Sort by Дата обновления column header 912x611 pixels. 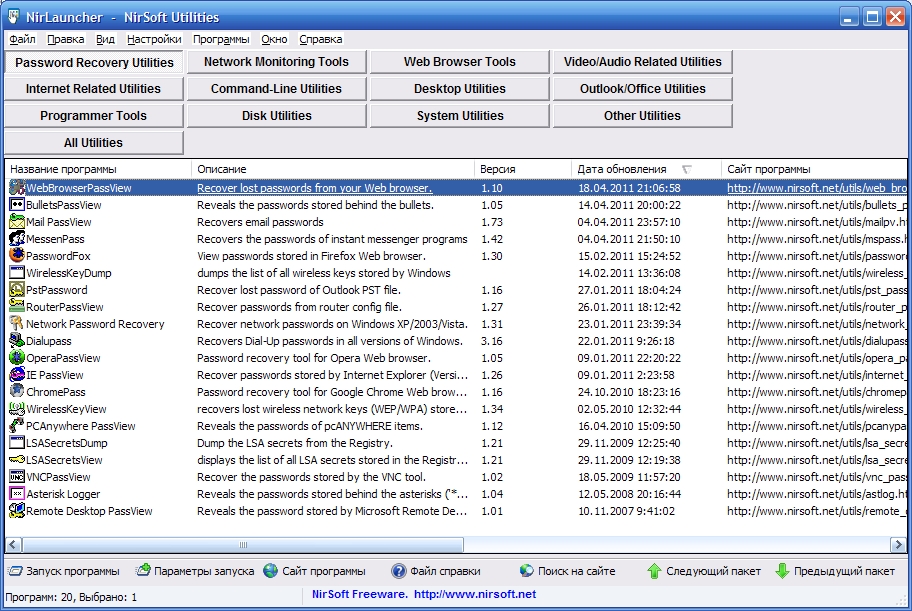[x=646, y=169]
